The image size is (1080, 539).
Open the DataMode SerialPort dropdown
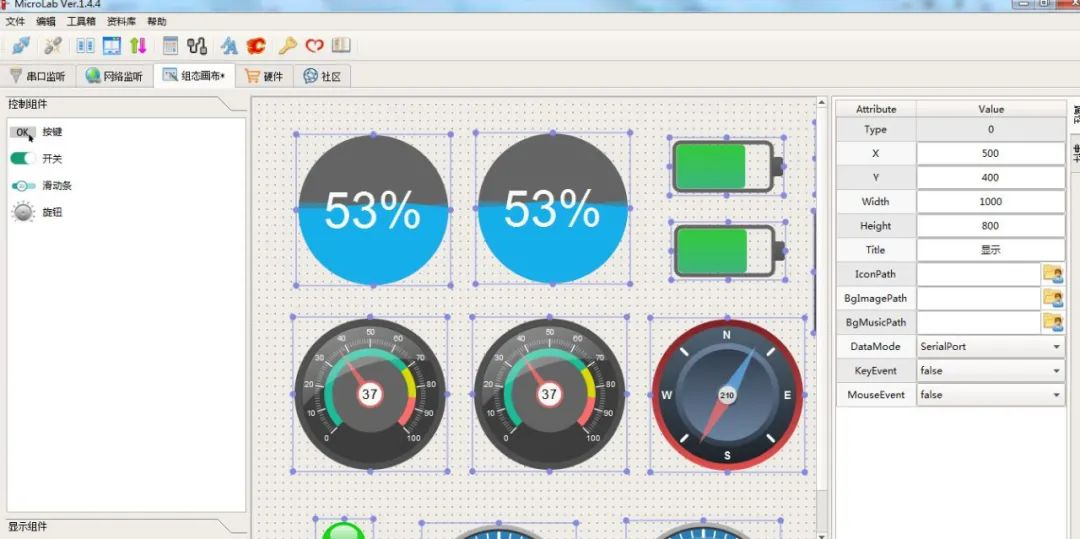(x=990, y=346)
